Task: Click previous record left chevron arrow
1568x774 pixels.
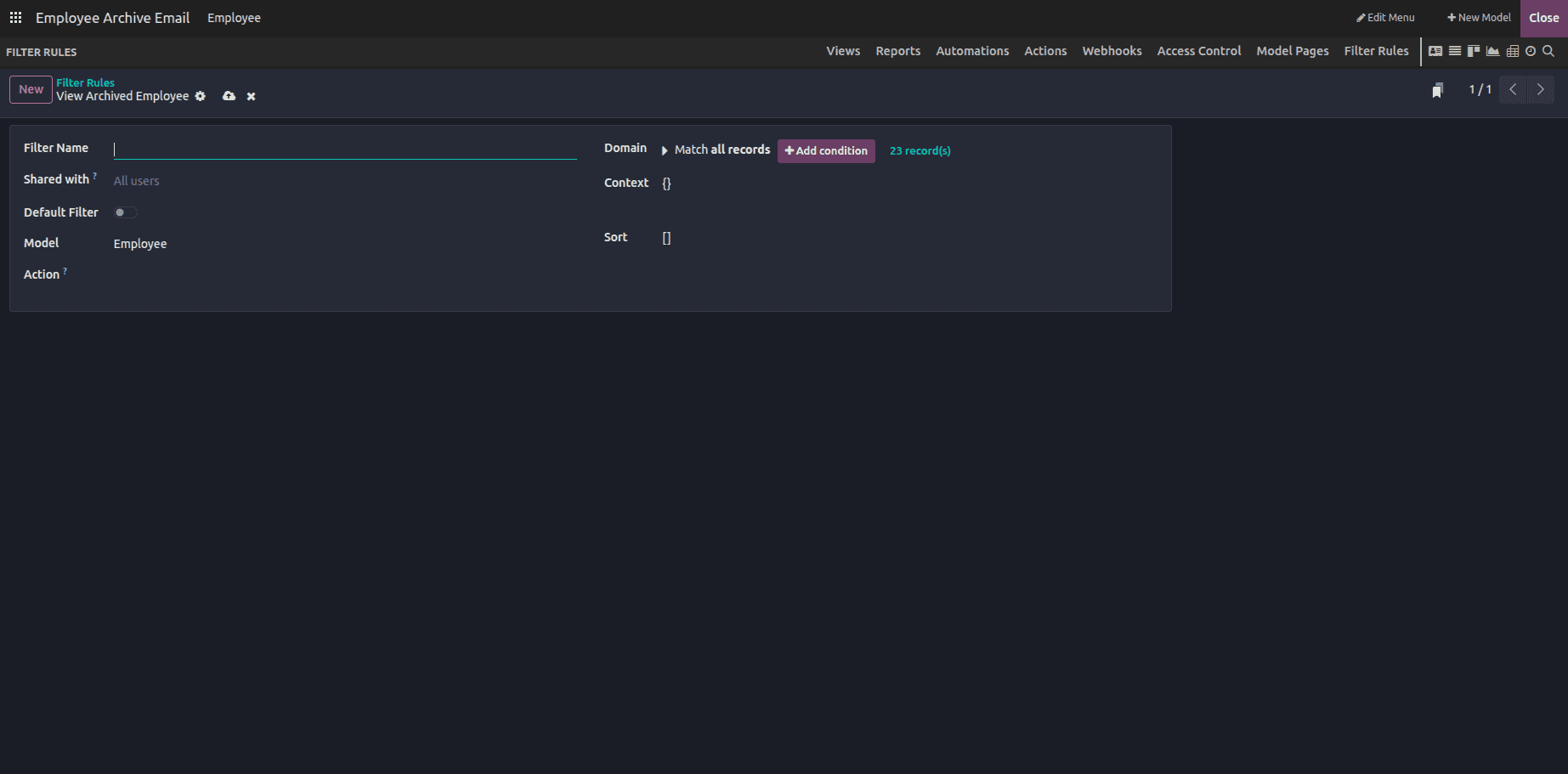Action: click(1512, 88)
